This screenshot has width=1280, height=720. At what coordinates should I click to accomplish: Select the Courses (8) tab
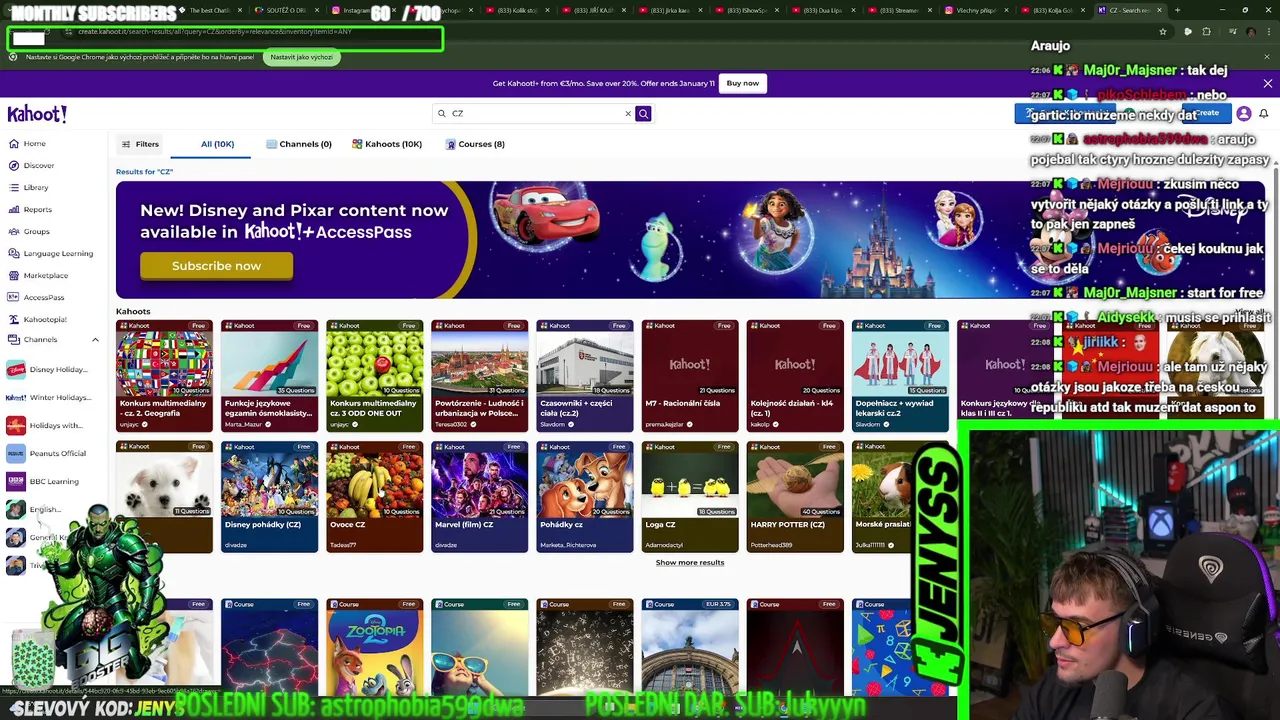[x=475, y=144]
